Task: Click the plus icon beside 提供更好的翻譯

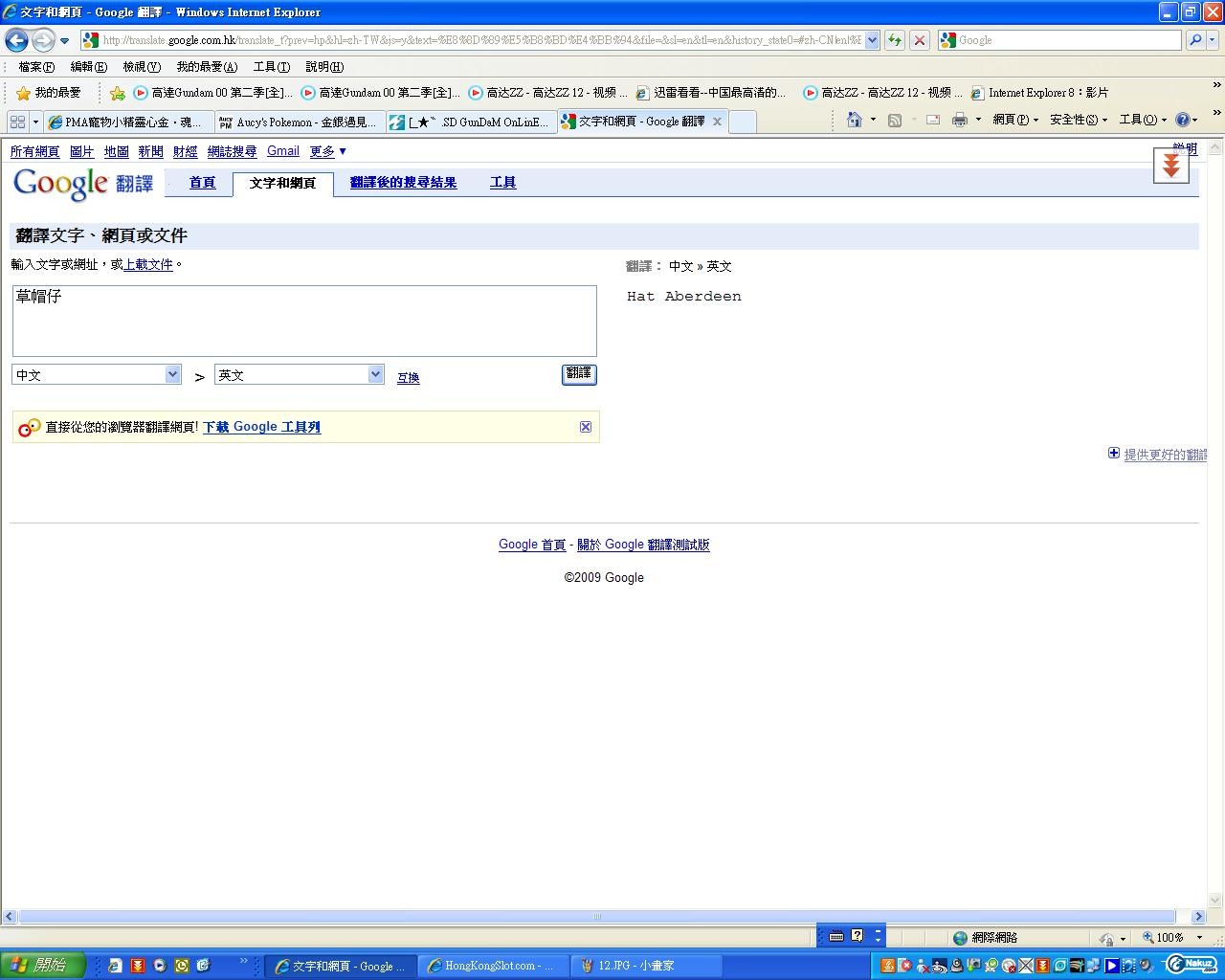Action: (1114, 453)
